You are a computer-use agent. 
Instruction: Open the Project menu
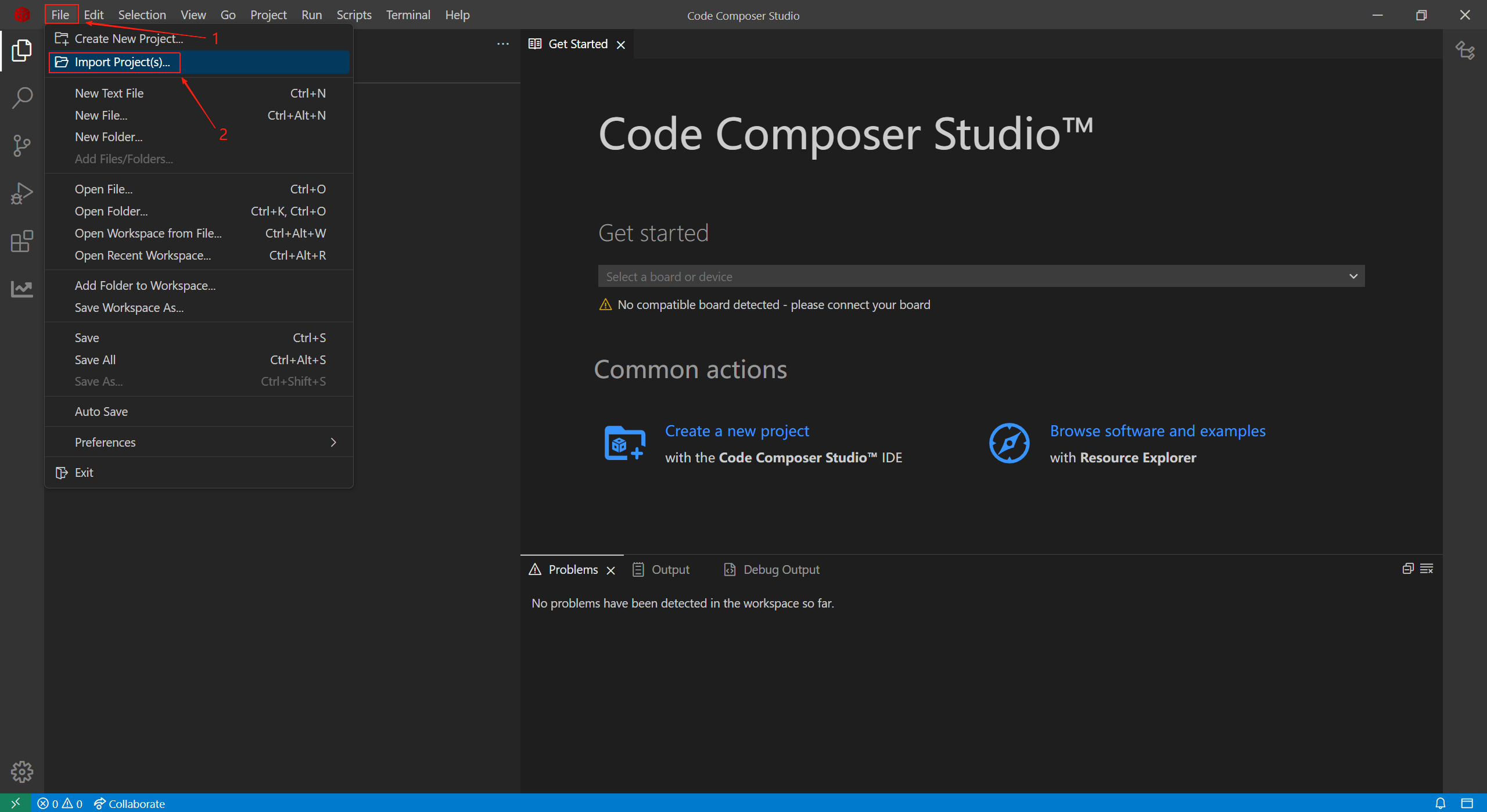coord(268,15)
